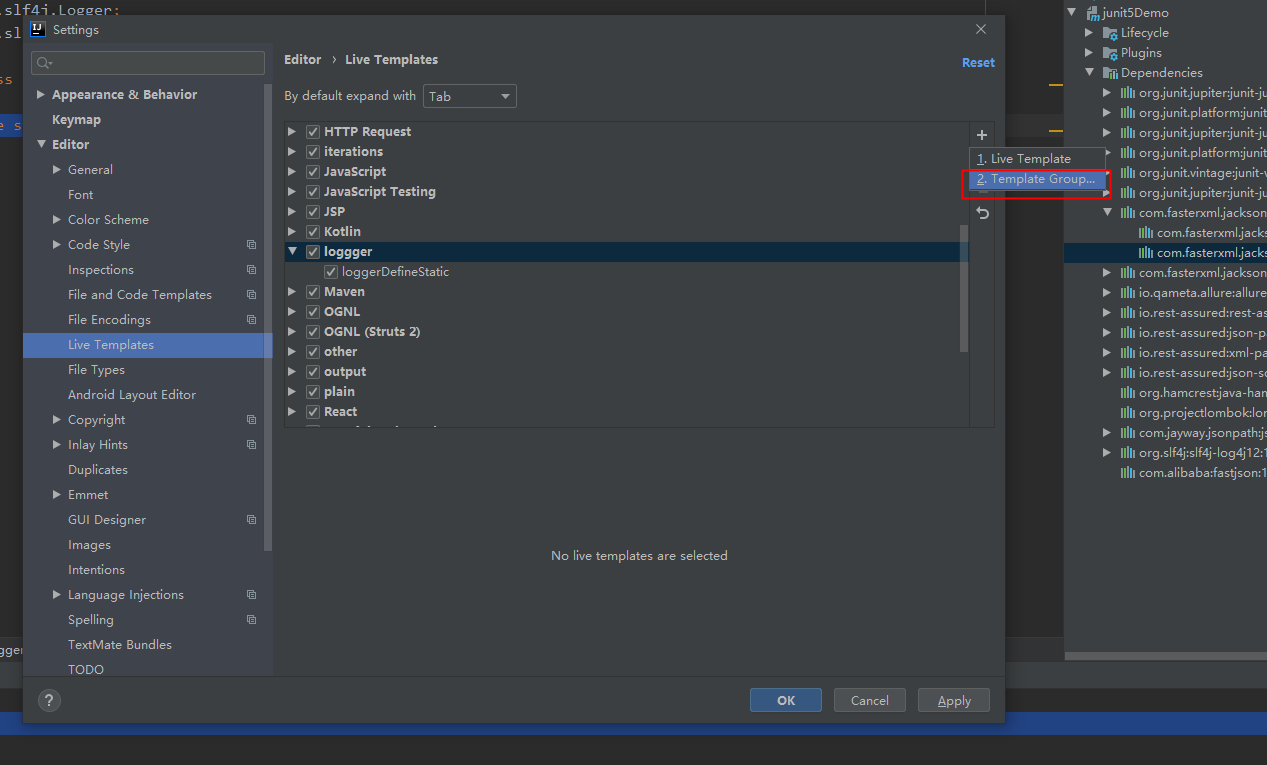Click library icon of org.projectlombok dependency
This screenshot has width=1267, height=765.
pyautogui.click(x=1128, y=413)
